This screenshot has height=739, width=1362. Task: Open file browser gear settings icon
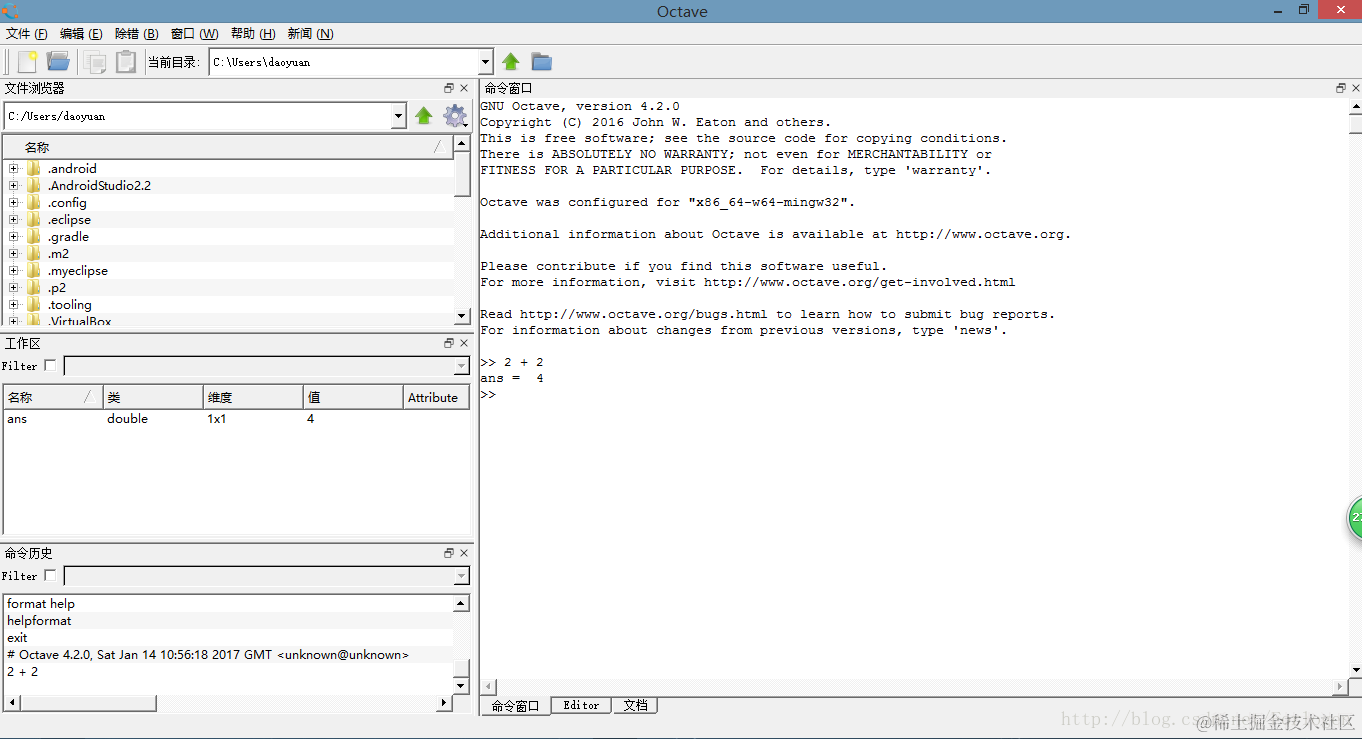455,116
